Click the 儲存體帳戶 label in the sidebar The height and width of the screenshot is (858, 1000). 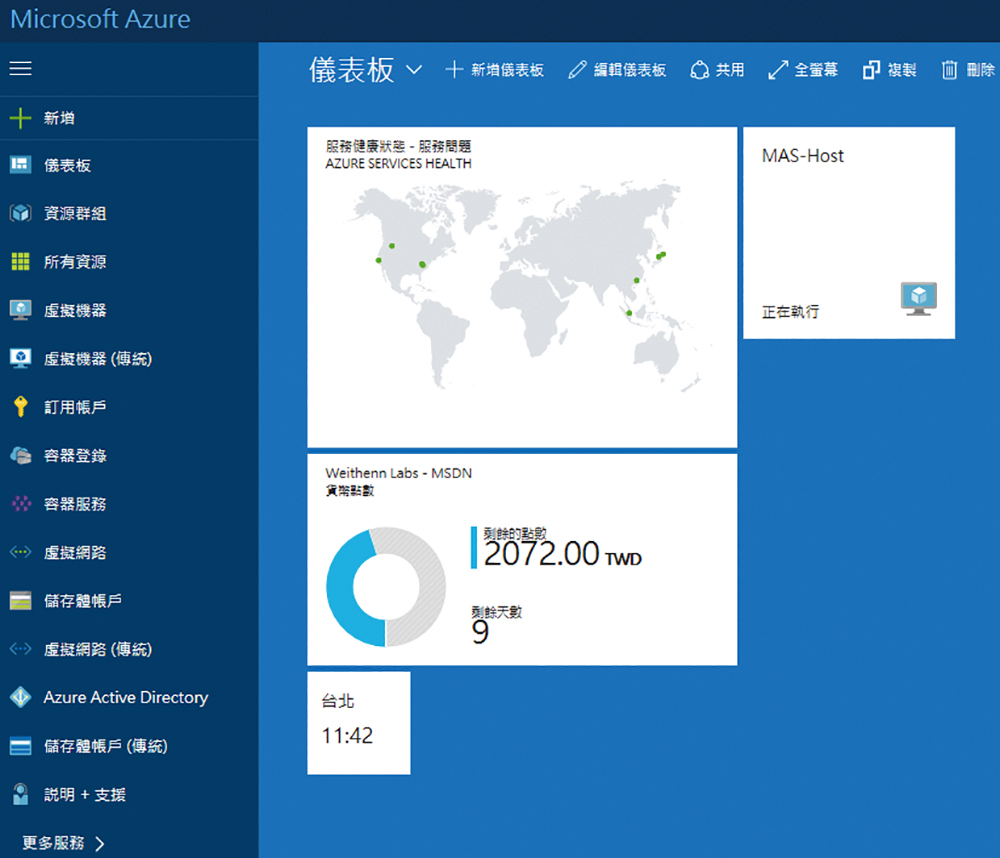click(83, 601)
